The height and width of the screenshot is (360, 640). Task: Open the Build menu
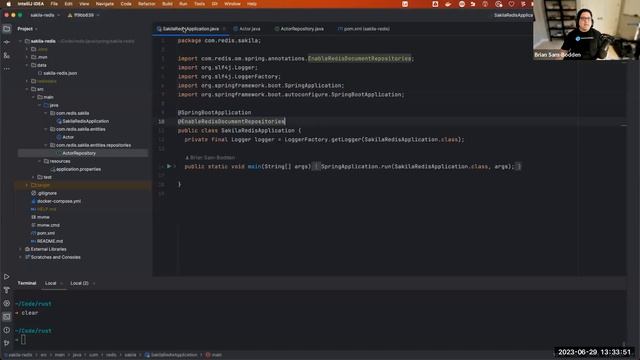click(167, 4)
